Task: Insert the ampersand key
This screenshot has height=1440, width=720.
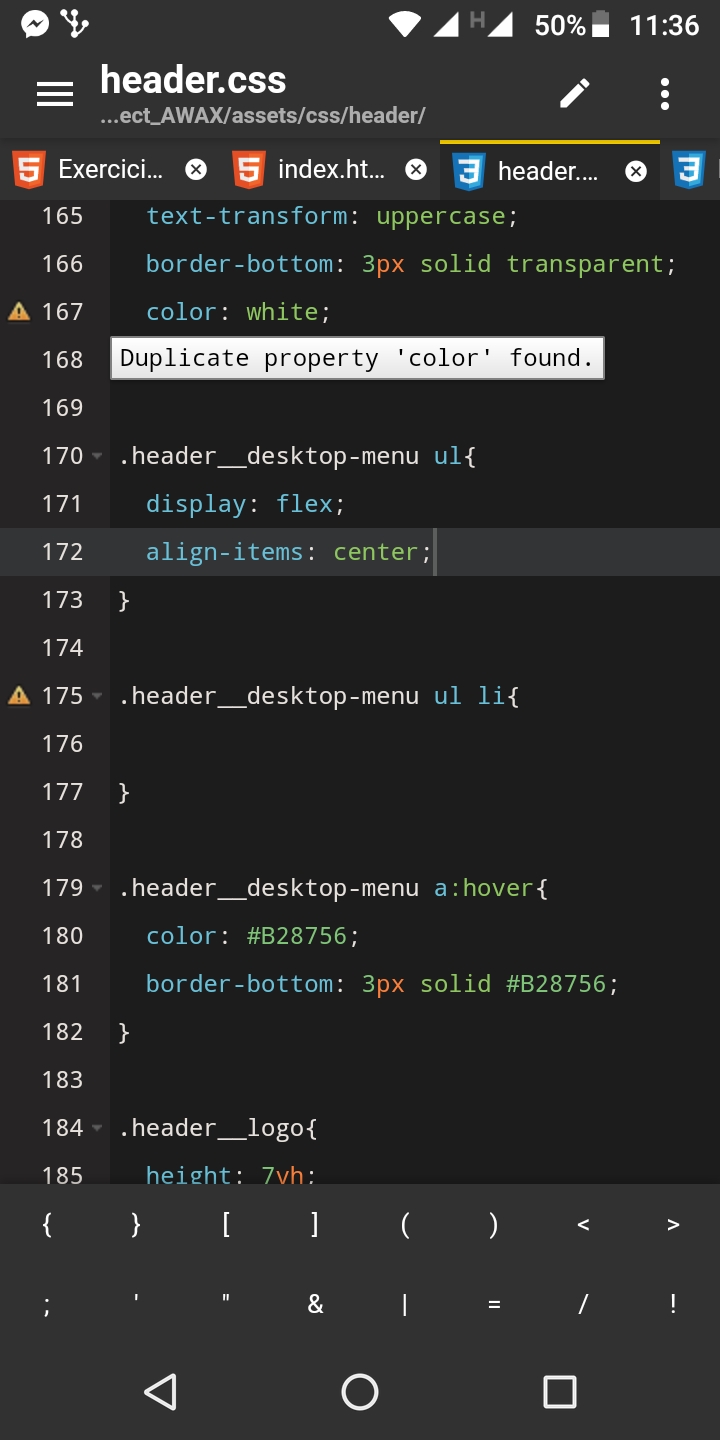Action: click(x=315, y=1304)
